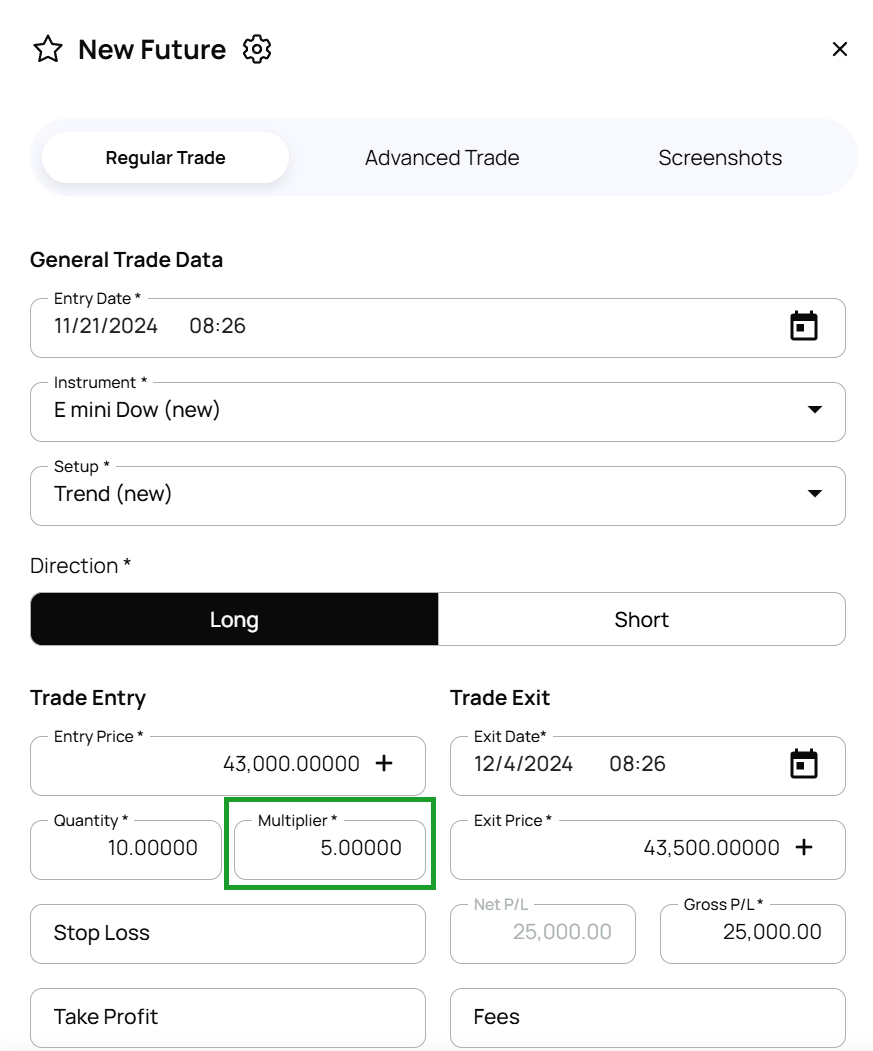Click the Quantity input field

[x=126, y=849]
